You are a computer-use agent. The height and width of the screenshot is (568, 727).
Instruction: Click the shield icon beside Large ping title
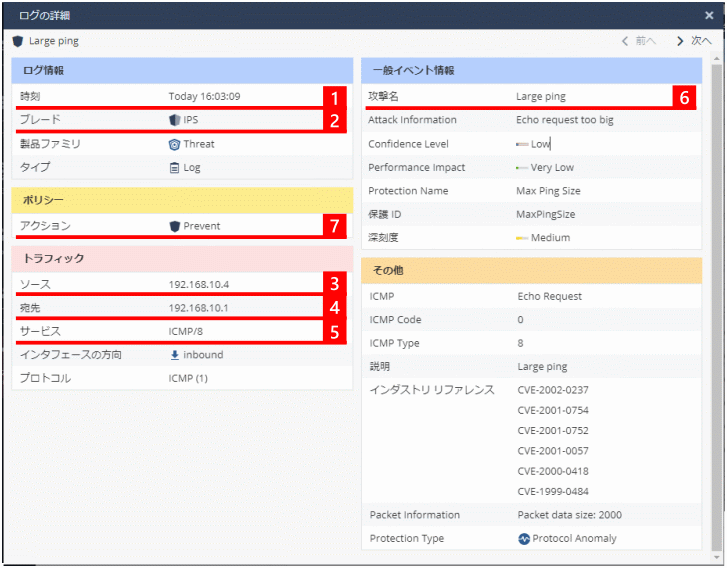click(18, 42)
